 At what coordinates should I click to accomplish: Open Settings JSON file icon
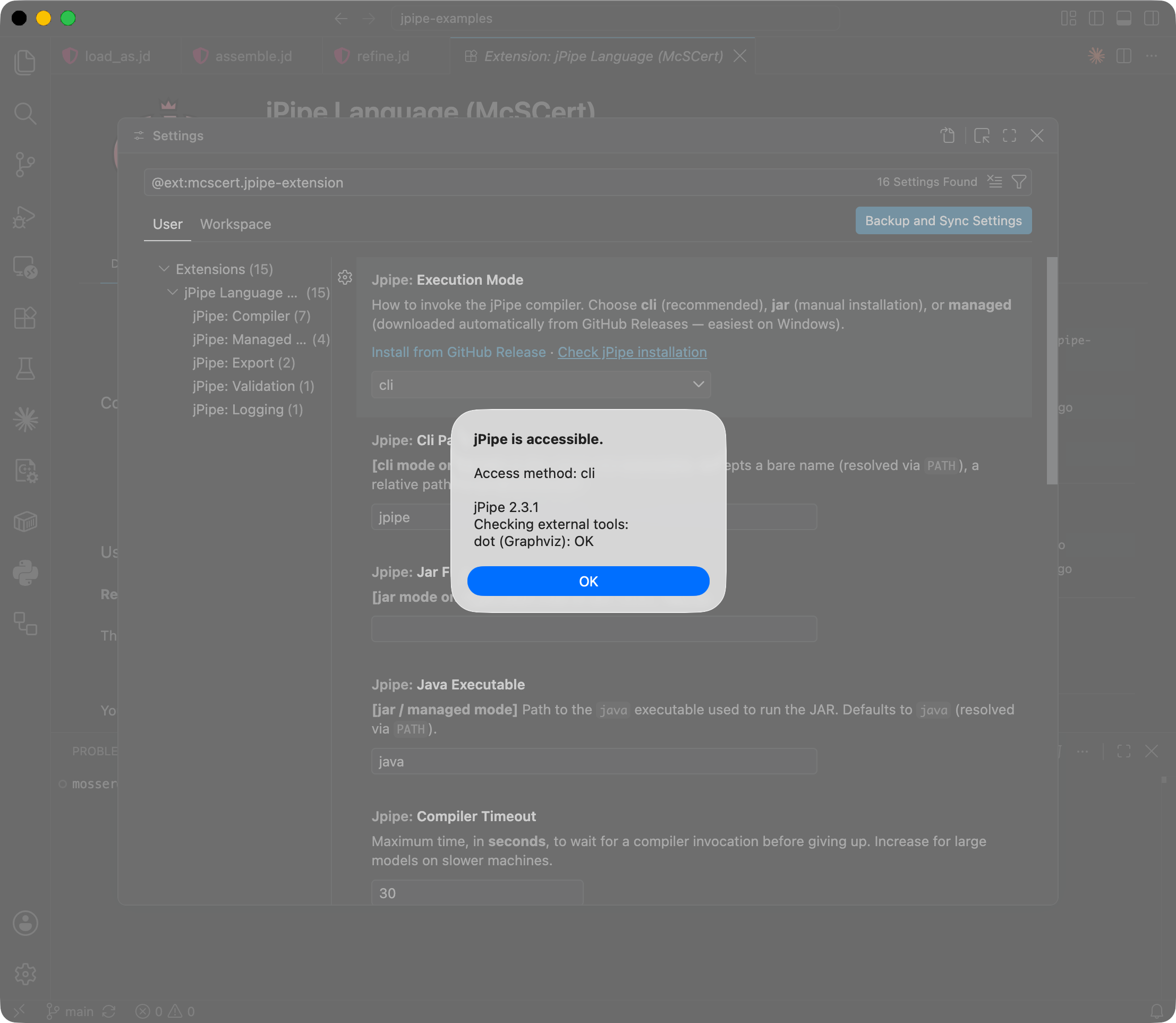tap(948, 135)
